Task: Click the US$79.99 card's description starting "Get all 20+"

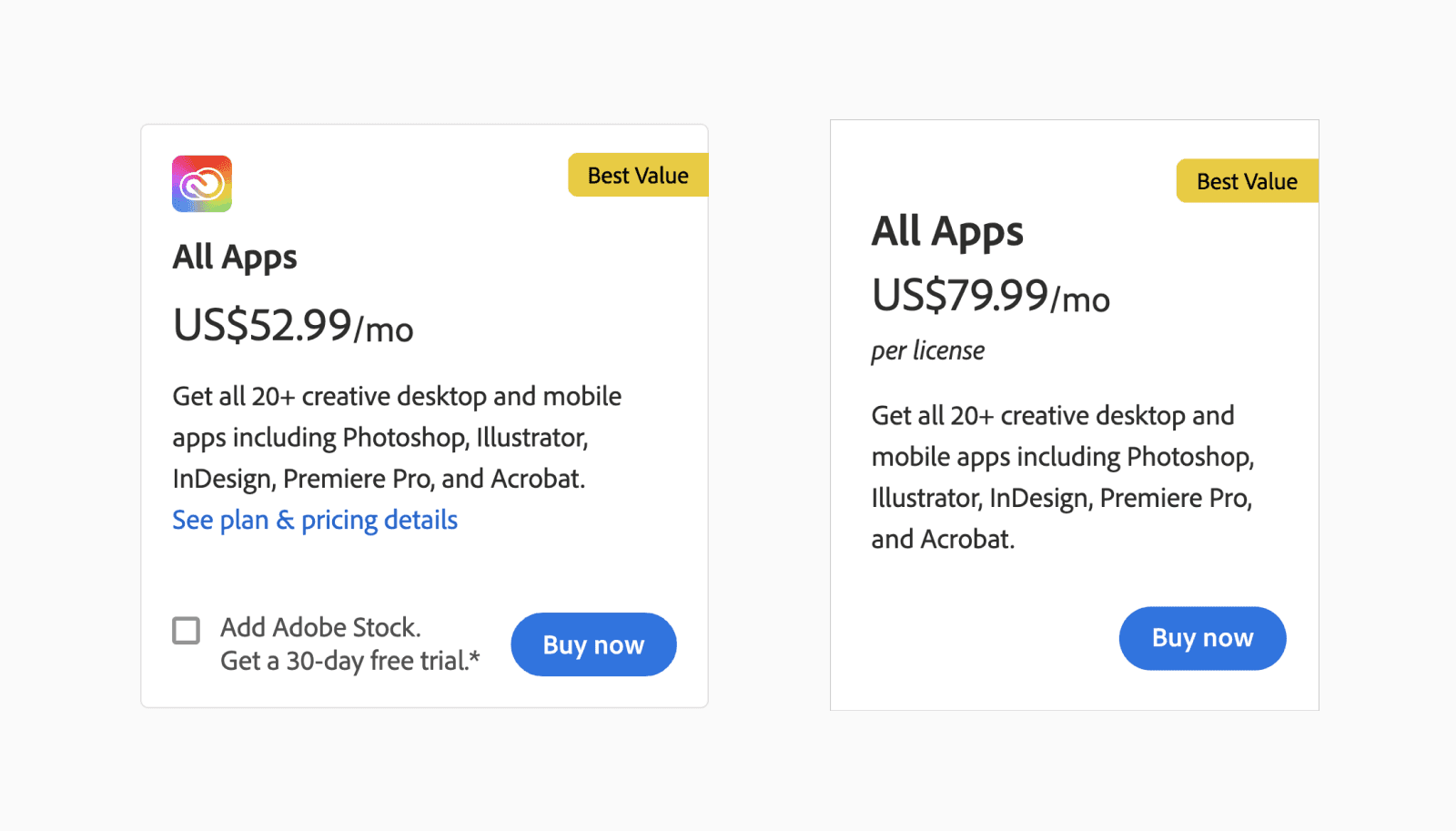Action: tap(1052, 416)
